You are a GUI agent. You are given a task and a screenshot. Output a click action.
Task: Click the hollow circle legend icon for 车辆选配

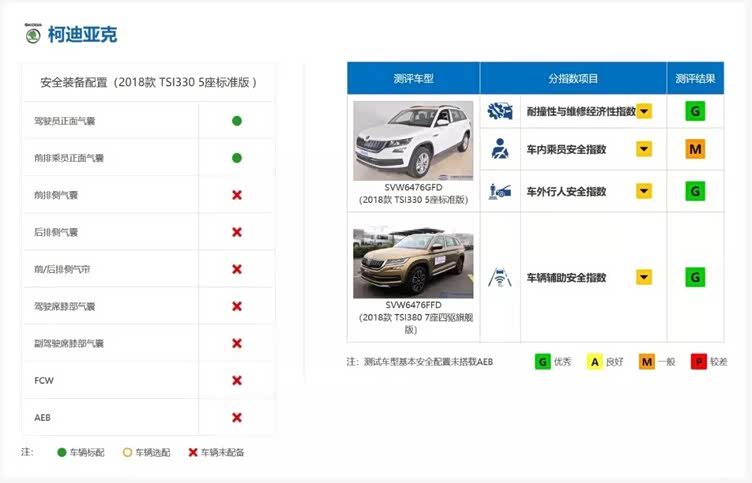[127, 452]
